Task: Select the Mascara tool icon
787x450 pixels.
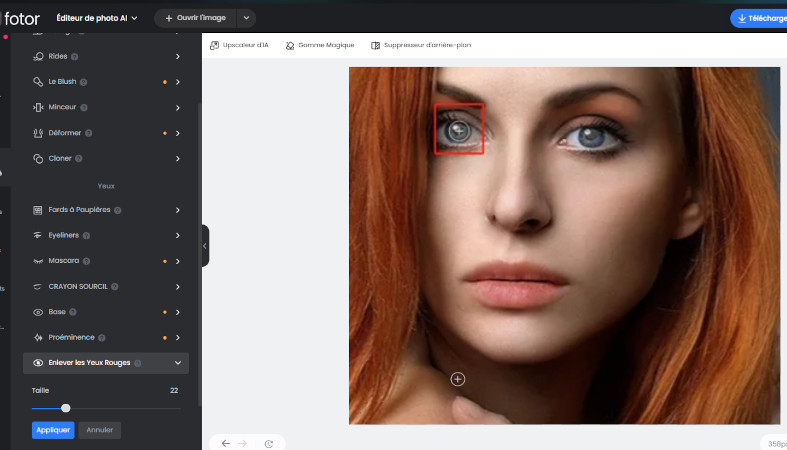Action: (x=38, y=261)
